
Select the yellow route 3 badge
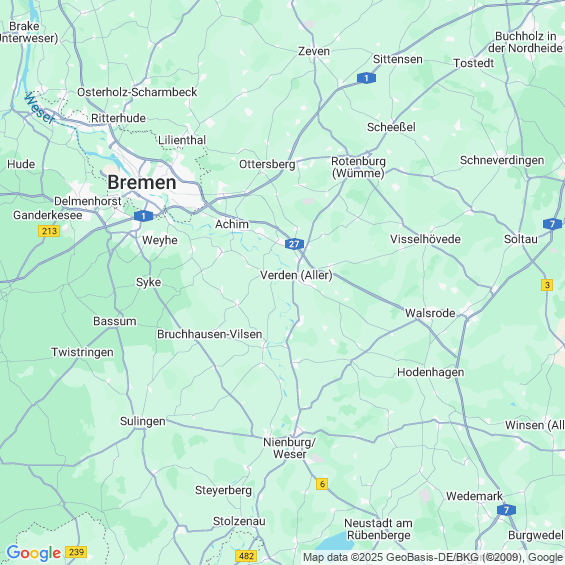547,285
